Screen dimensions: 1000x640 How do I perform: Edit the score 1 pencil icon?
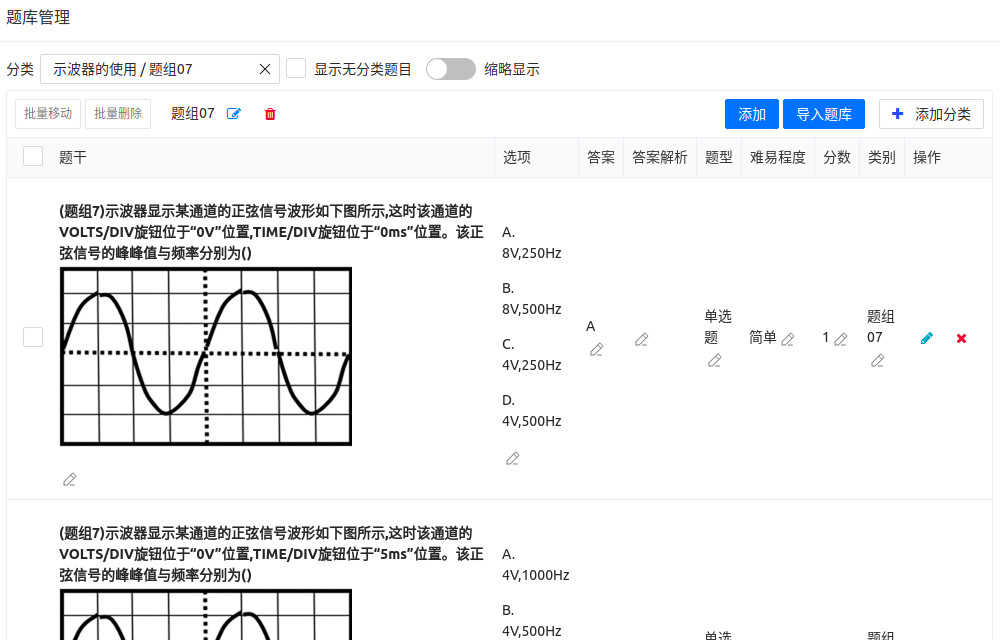tap(841, 339)
